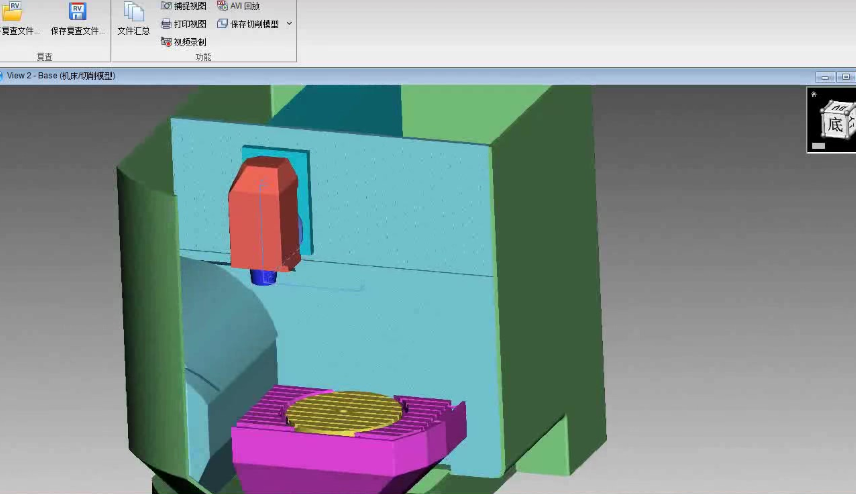The image size is (856, 494).
Task: Start the 视频录制 video recording tool
Action: coord(183,42)
